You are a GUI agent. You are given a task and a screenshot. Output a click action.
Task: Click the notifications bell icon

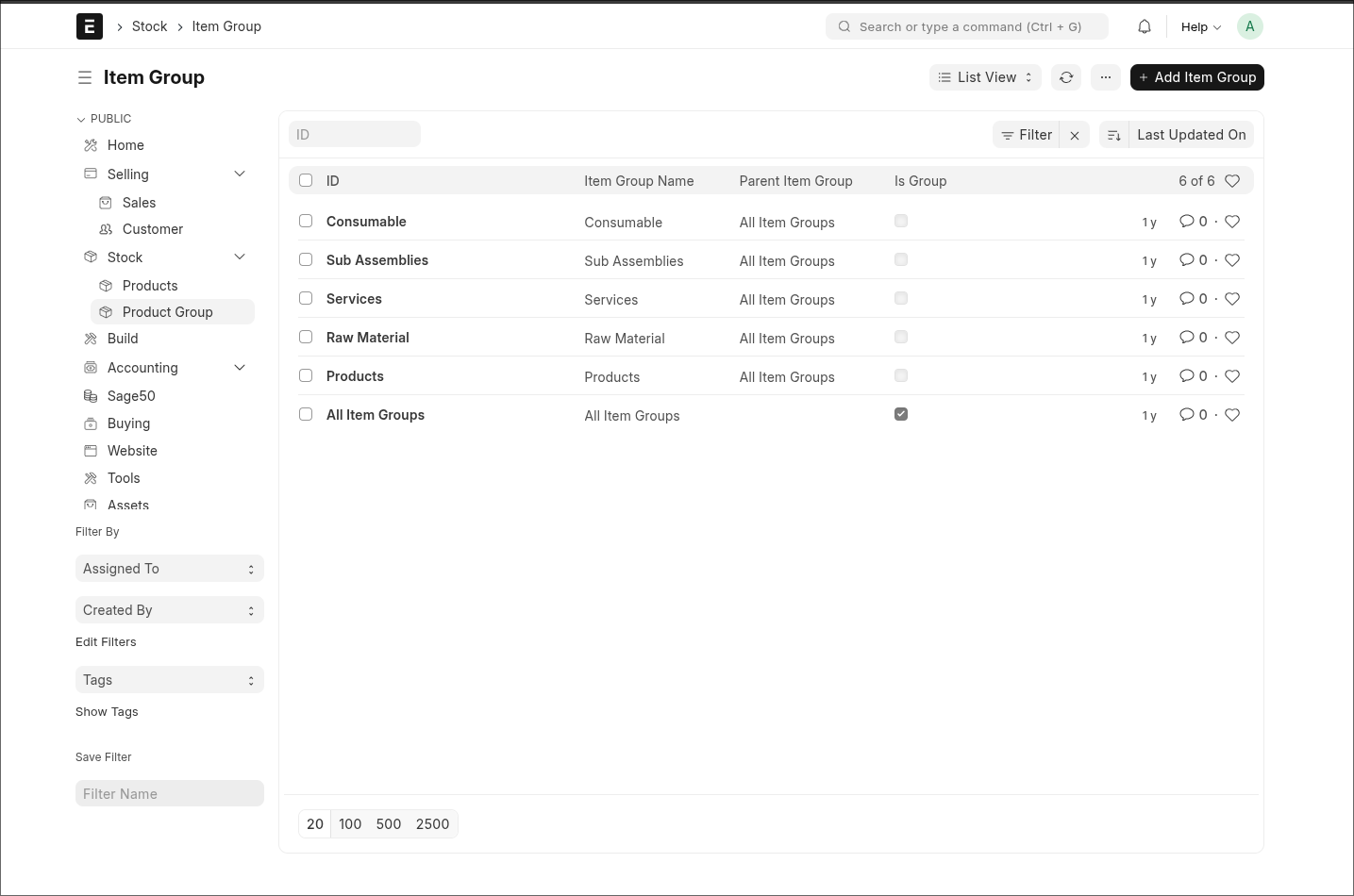coord(1145,26)
